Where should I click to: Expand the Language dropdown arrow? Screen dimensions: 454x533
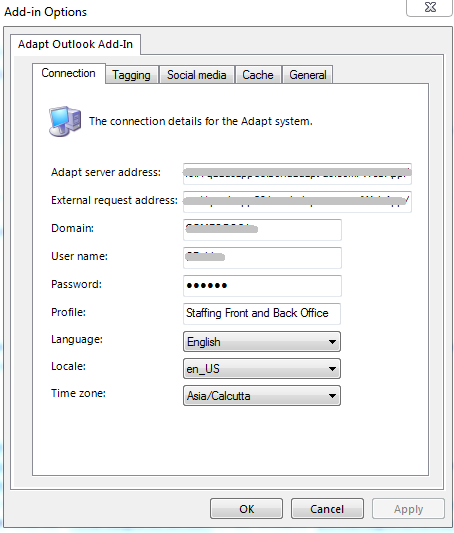click(332, 342)
